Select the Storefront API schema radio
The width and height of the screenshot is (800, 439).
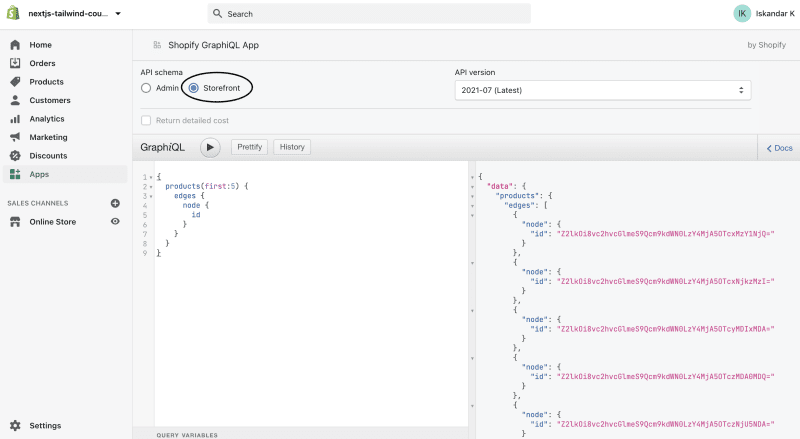193,88
